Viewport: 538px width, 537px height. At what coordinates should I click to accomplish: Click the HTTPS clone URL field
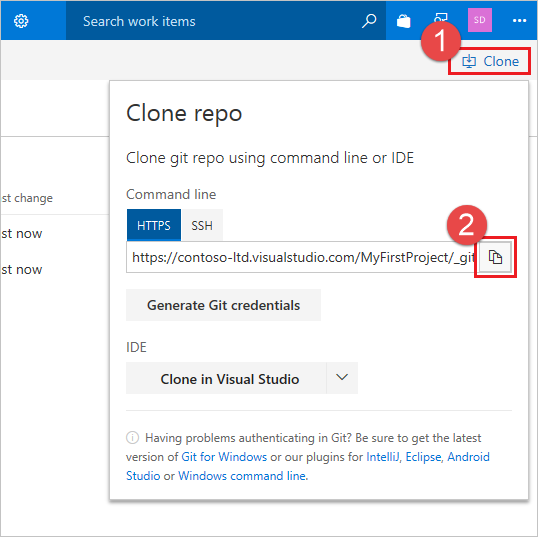pos(302,257)
